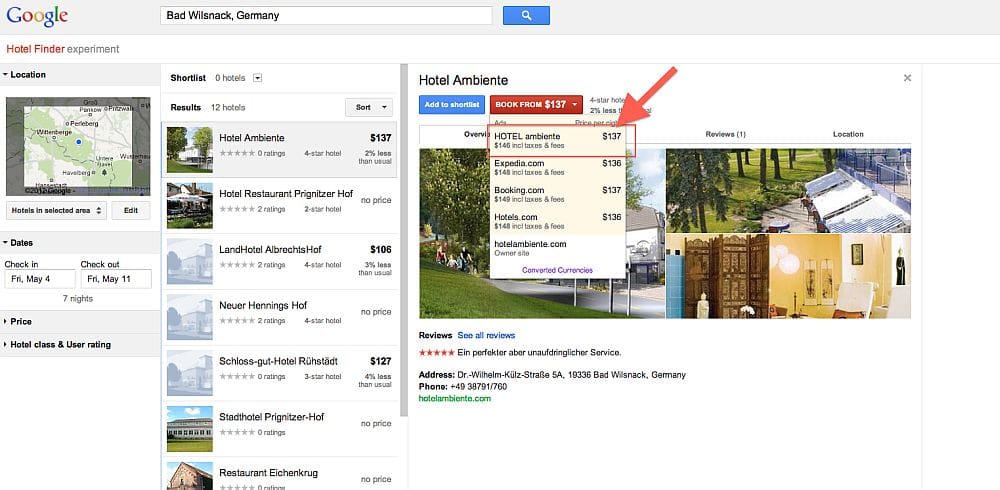The image size is (1000, 490).
Task: Click the 7 nights label
Action: point(78,299)
